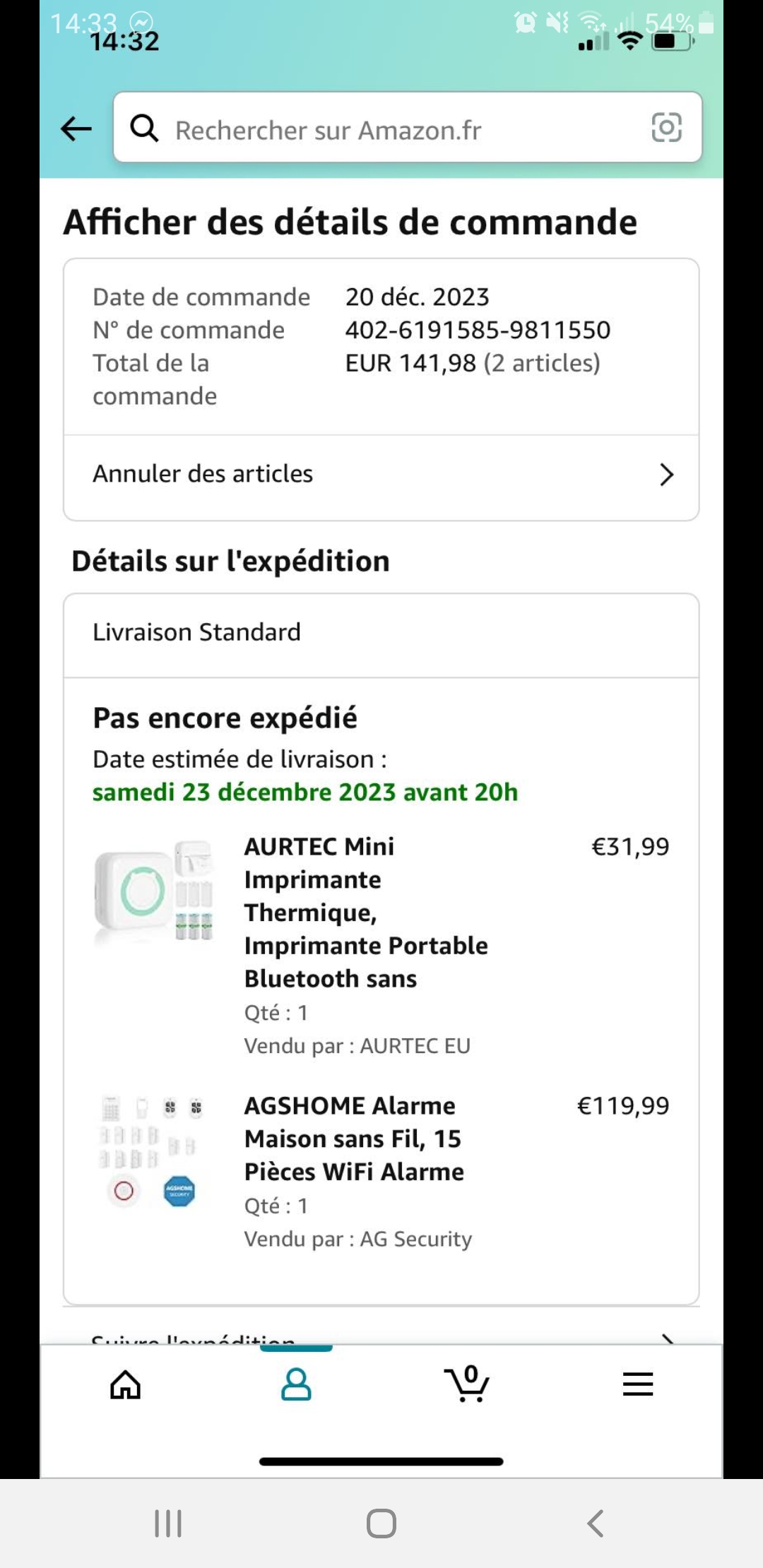Go to Home tab in bottom navigation
This screenshot has height=1568, width=763.
pyautogui.click(x=126, y=1384)
